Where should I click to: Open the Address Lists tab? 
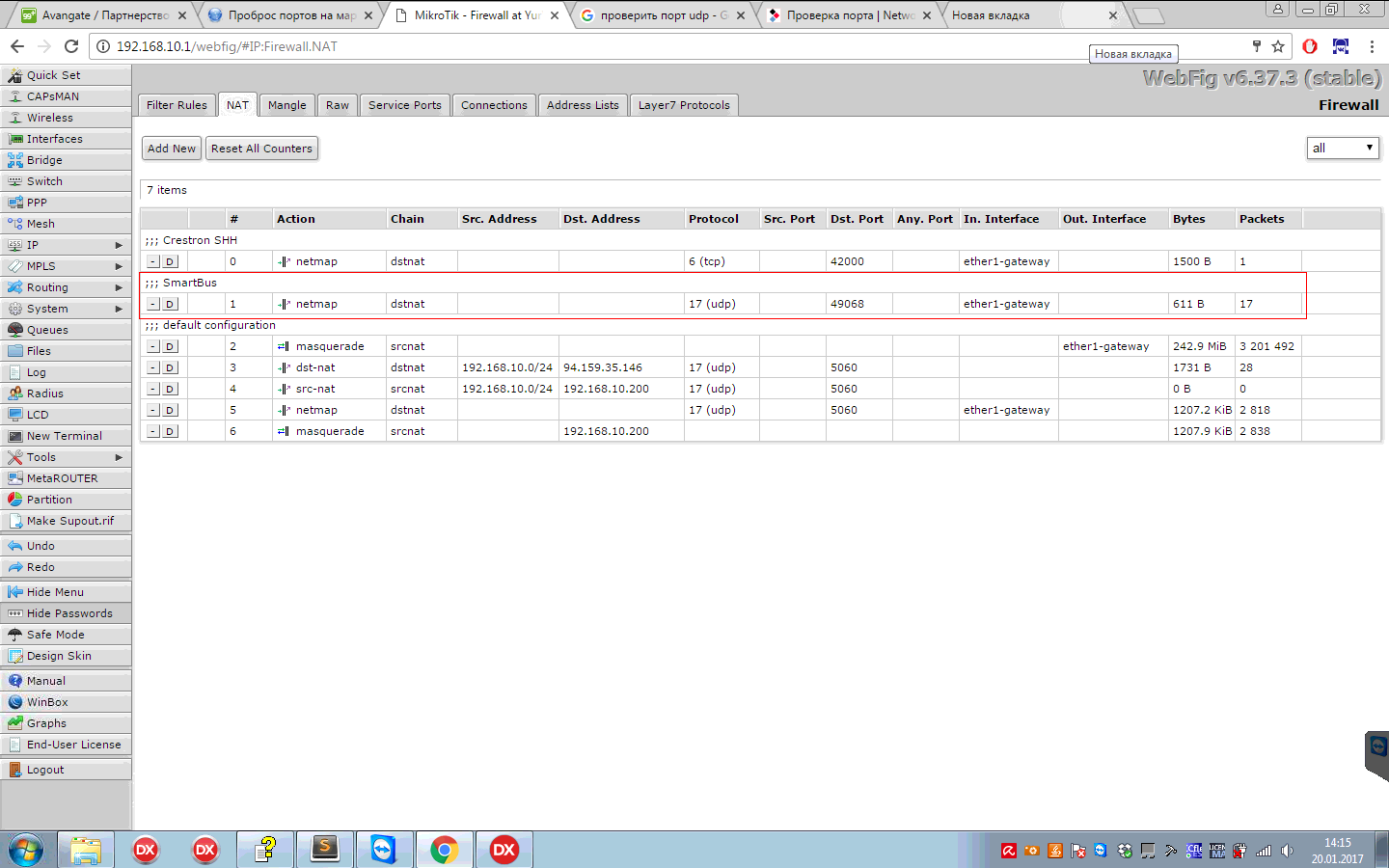pos(583,105)
